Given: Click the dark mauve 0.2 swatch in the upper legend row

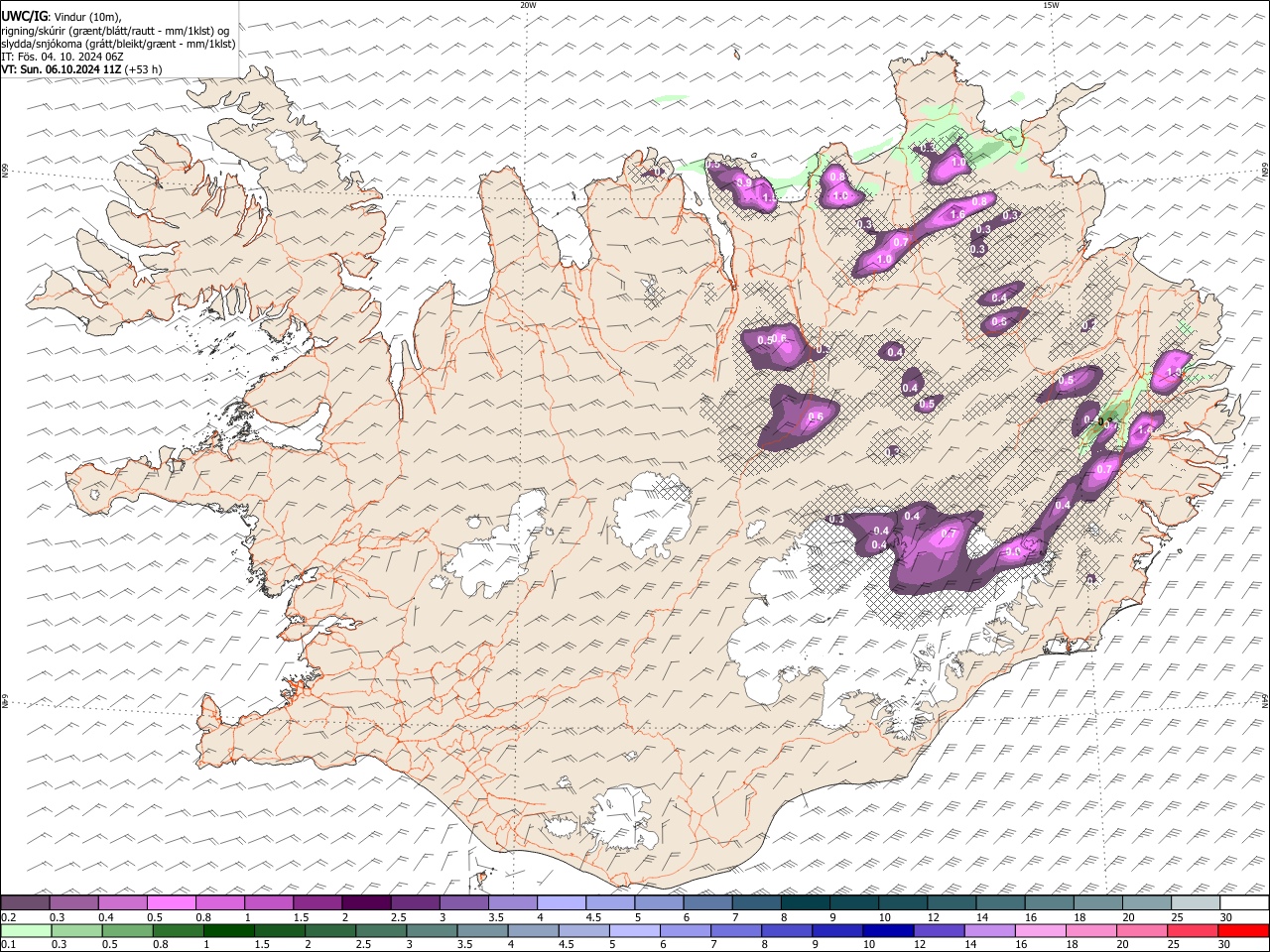Looking at the screenshot, I should coord(25,903).
